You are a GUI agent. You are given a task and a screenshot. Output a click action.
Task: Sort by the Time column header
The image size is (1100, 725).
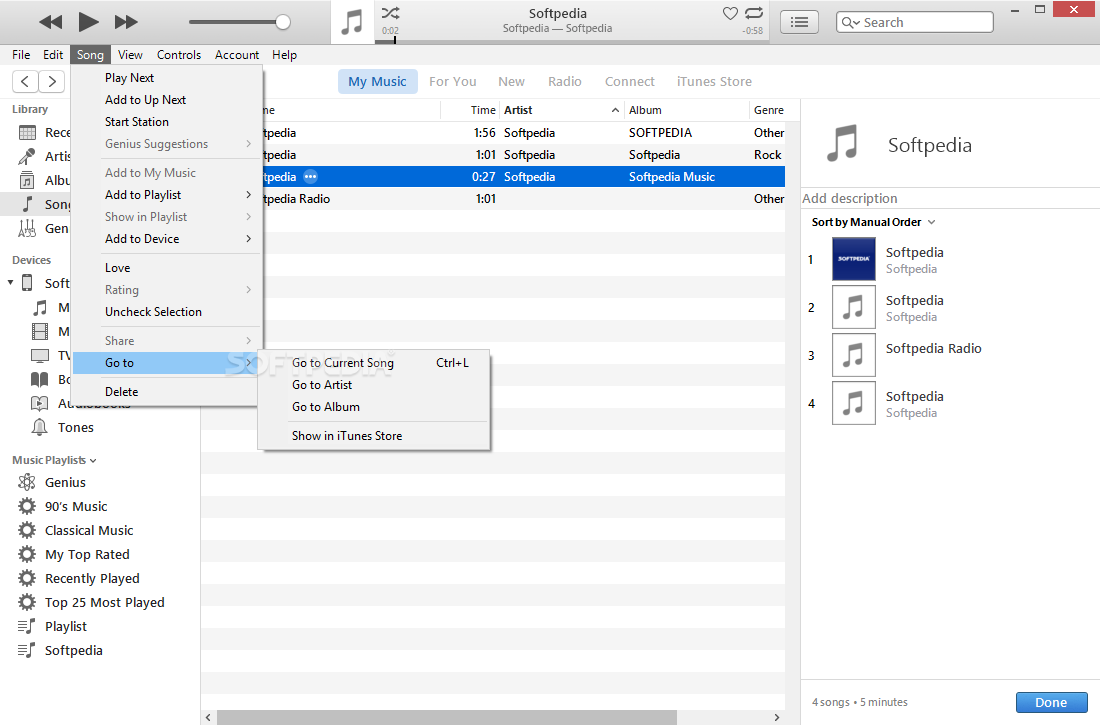coord(483,110)
